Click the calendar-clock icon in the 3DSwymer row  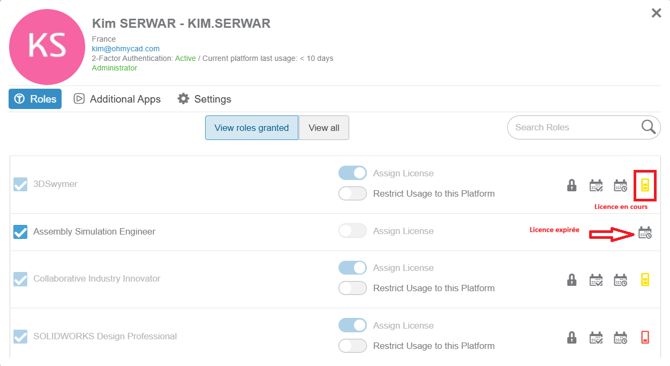620,185
